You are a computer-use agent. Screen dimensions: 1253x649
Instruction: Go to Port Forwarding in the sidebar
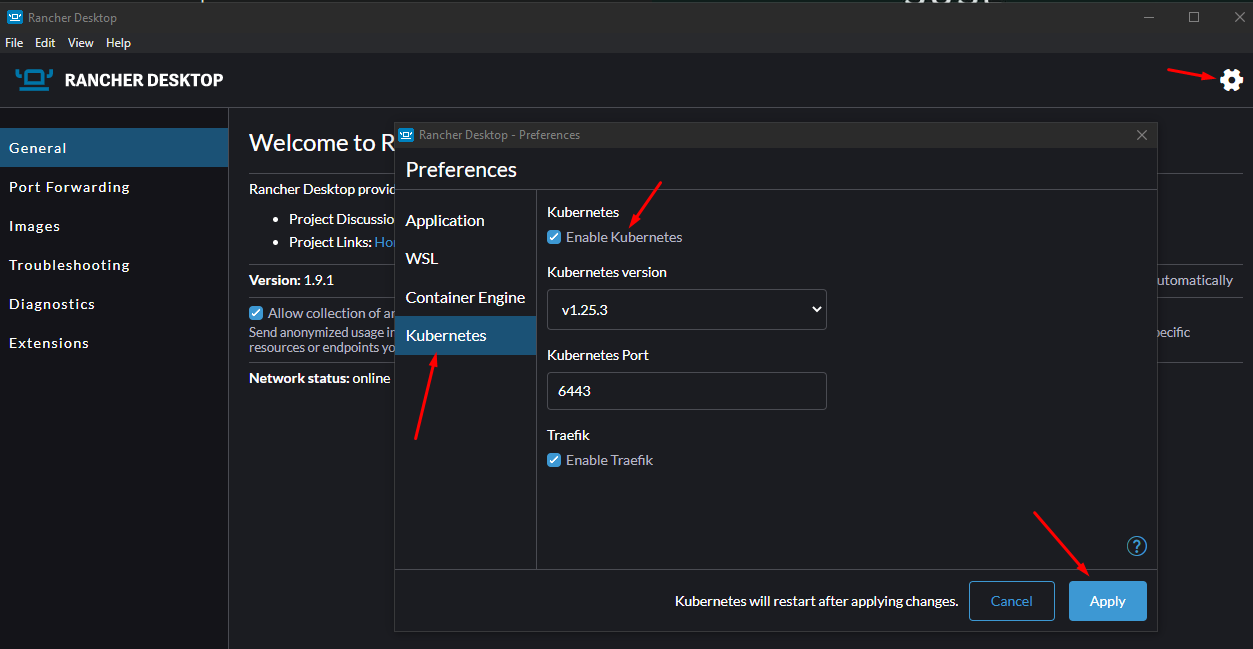[x=69, y=187]
